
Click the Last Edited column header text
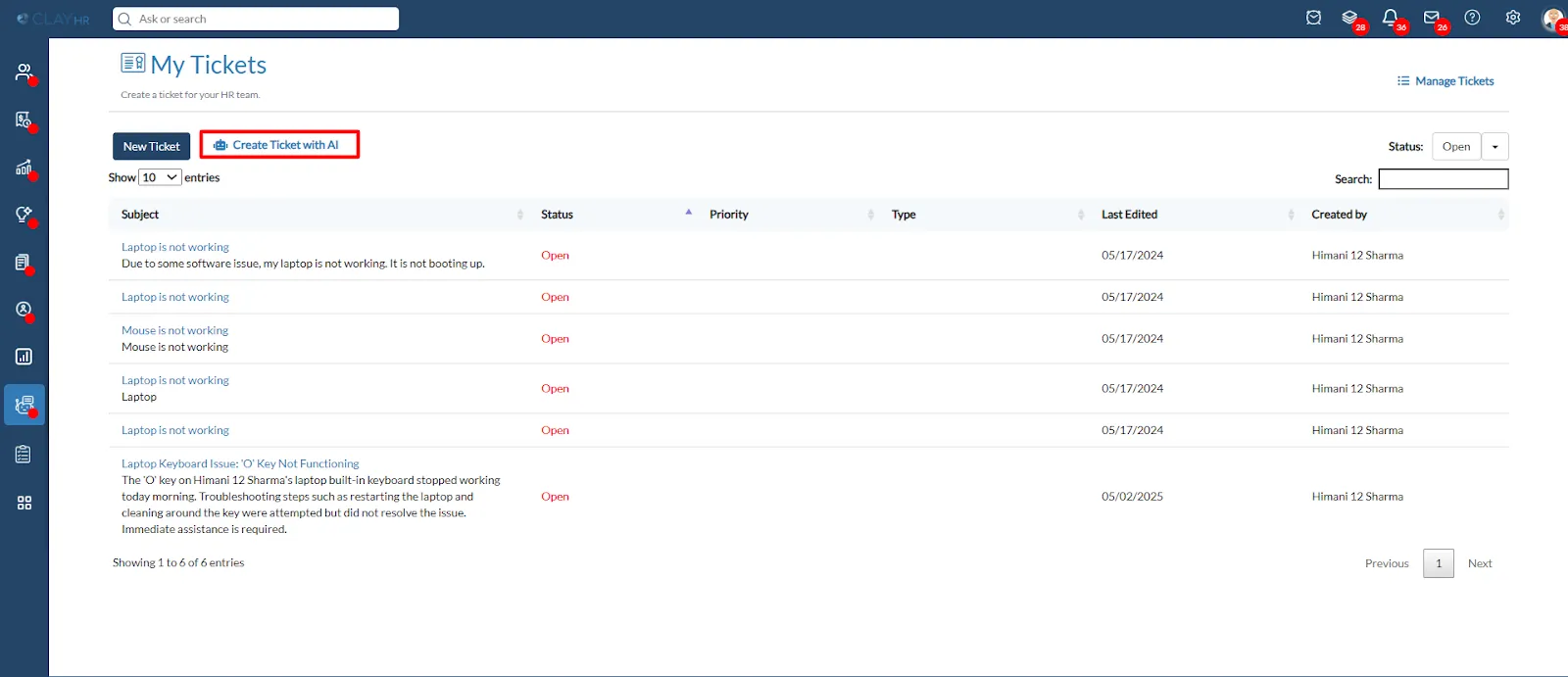pyautogui.click(x=1129, y=215)
